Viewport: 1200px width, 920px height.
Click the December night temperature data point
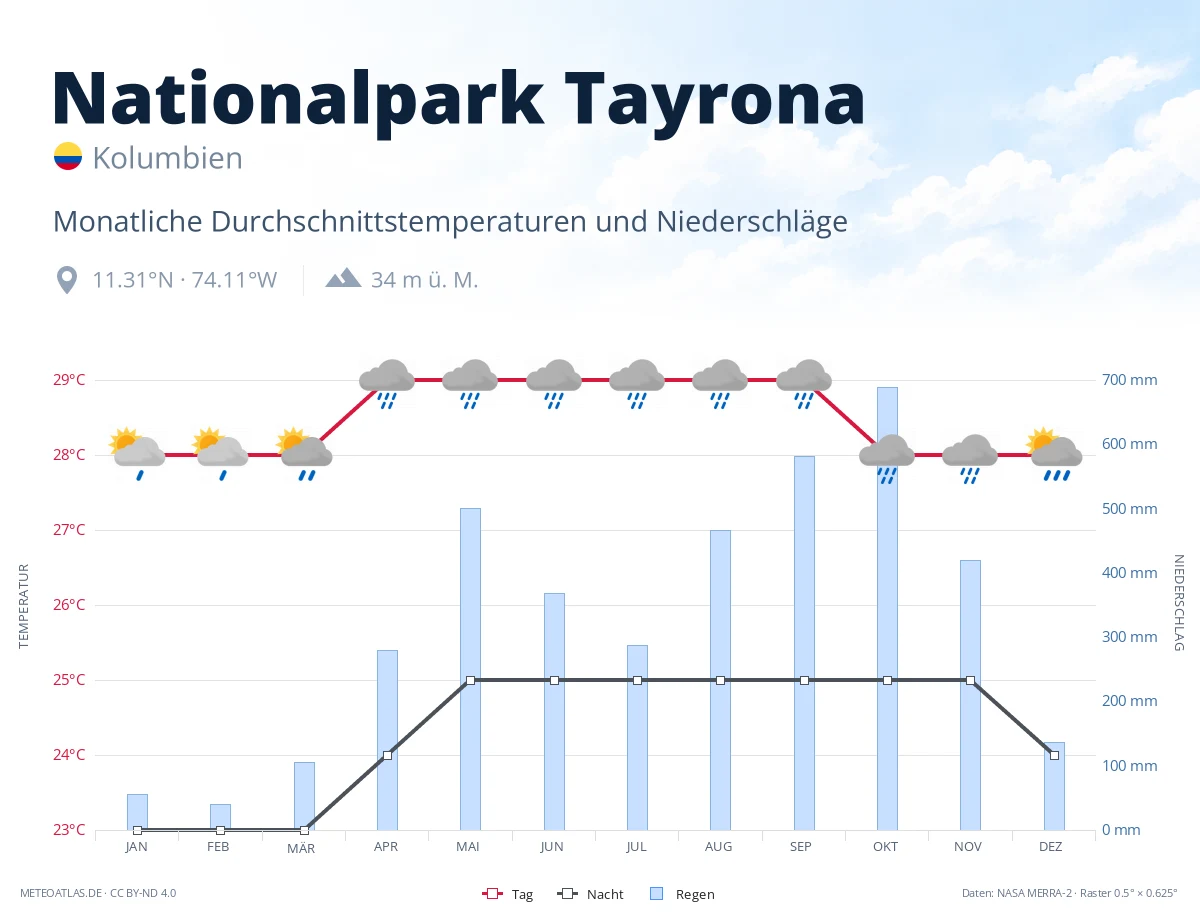(1054, 755)
